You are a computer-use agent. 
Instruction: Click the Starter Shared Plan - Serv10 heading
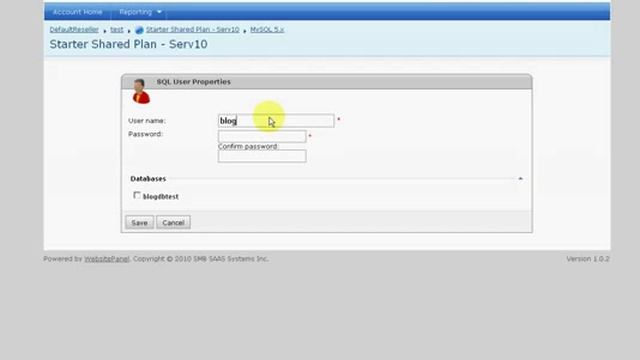coord(129,44)
